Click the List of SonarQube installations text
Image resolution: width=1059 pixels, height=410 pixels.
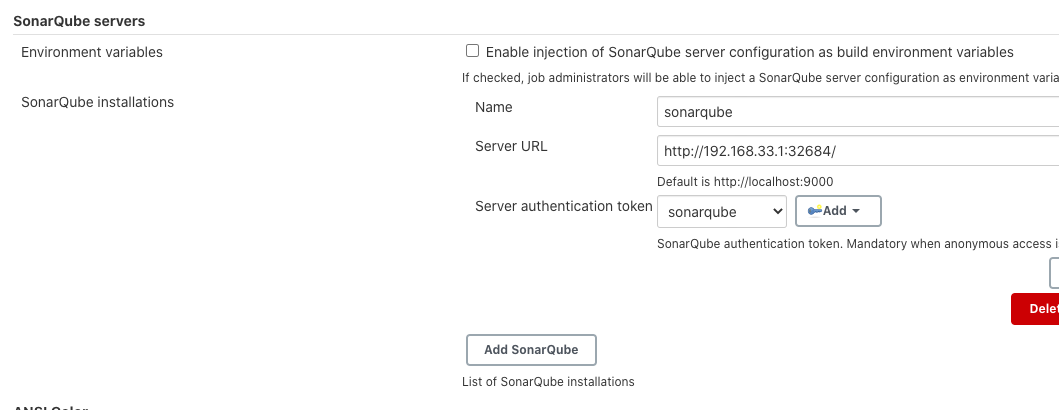548,381
